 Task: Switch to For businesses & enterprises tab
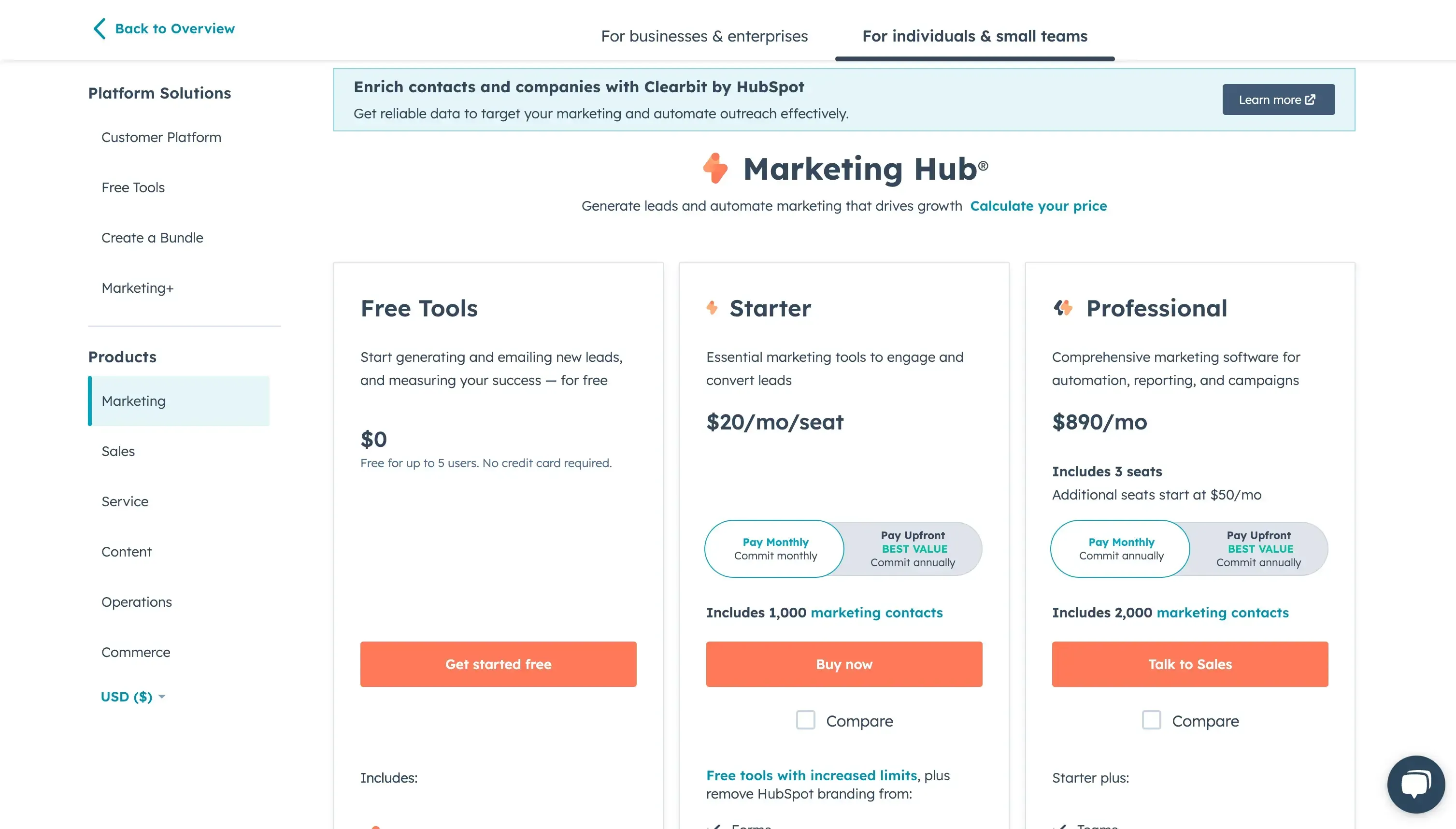705,36
